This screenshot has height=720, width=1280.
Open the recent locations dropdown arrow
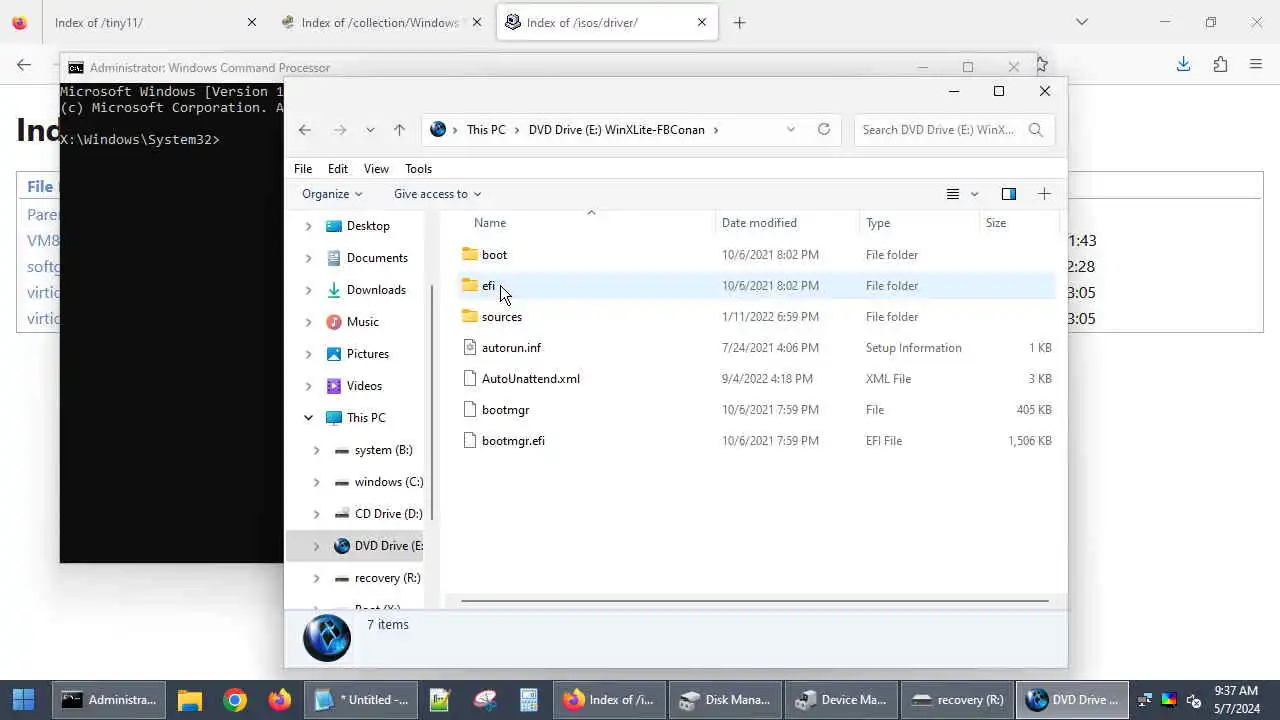370,130
